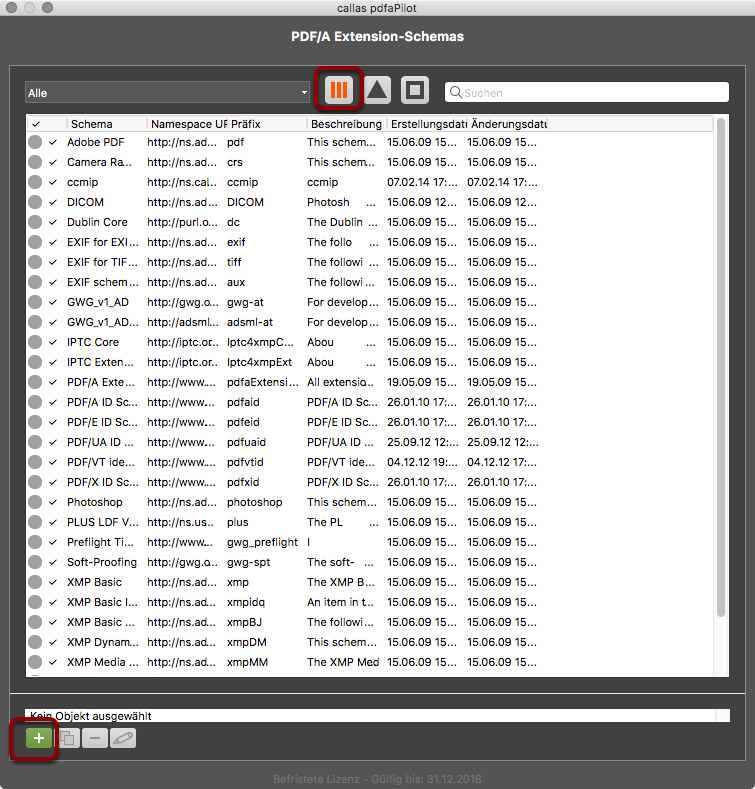Click the square icon in the toolbar
The width and height of the screenshot is (755, 789).
point(415,90)
